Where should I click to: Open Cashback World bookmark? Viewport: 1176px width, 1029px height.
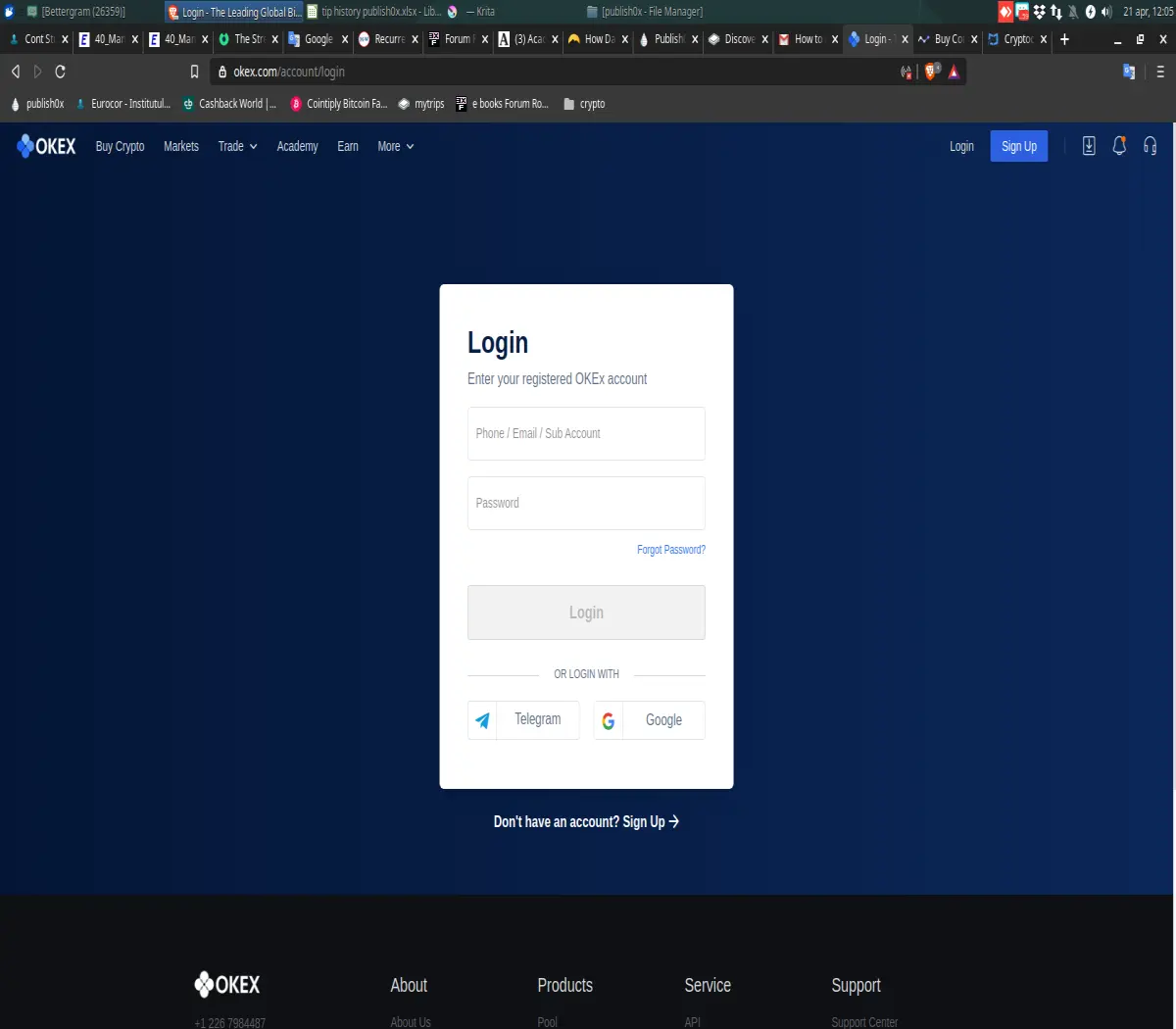coord(229,104)
